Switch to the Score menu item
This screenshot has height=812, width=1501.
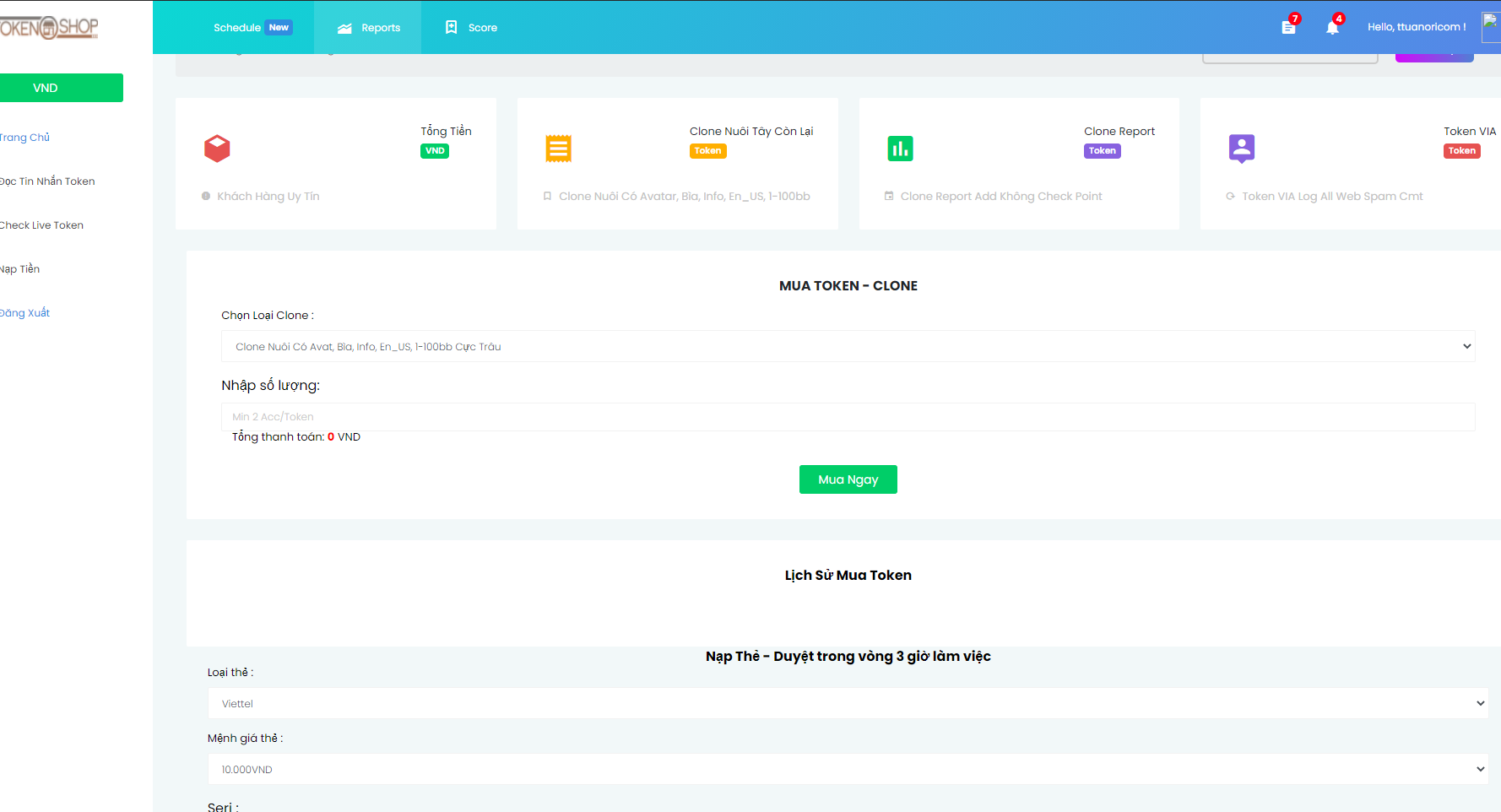click(x=471, y=28)
